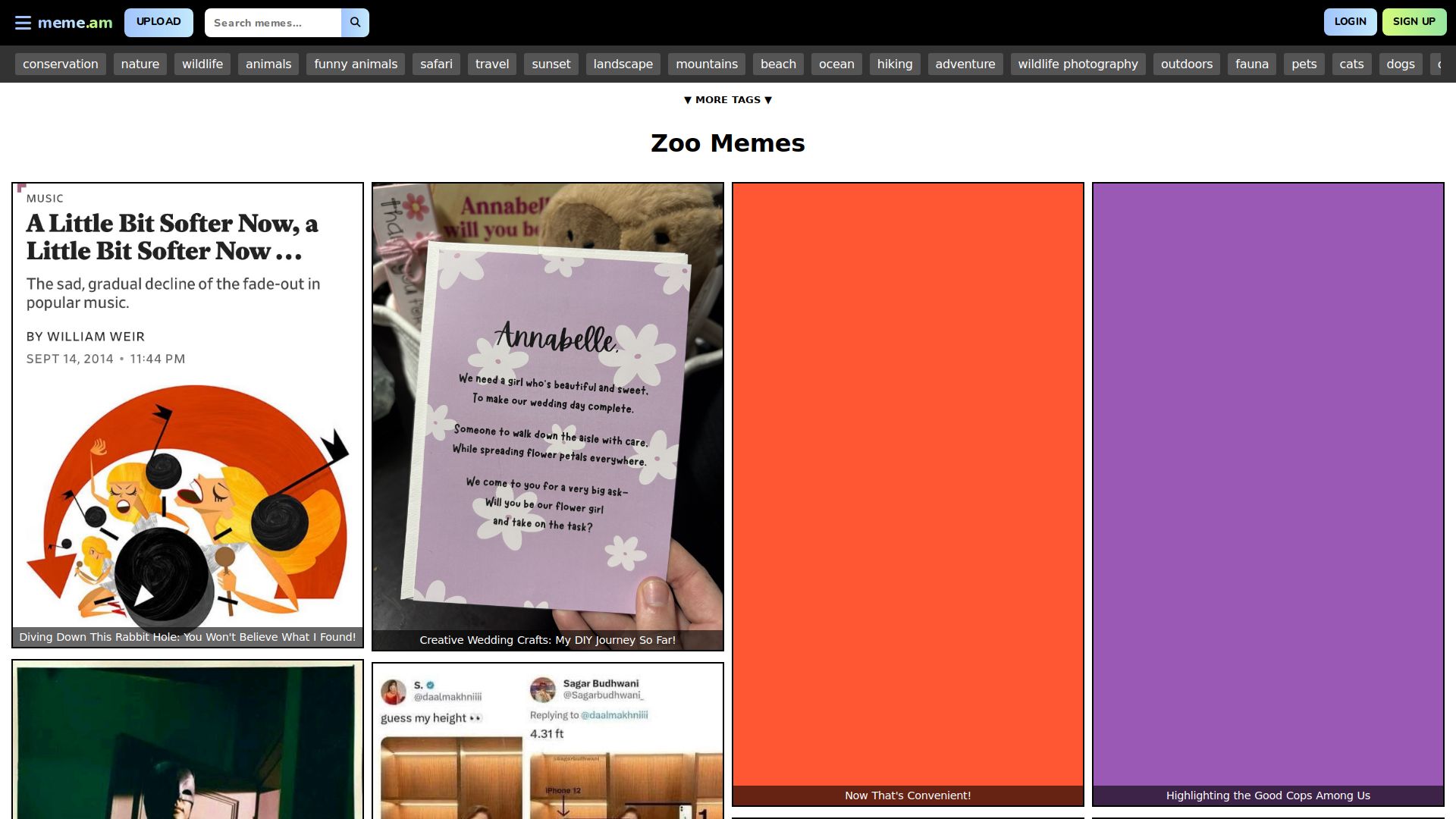Select the cats tag
The width and height of the screenshot is (1456, 819).
click(x=1351, y=64)
